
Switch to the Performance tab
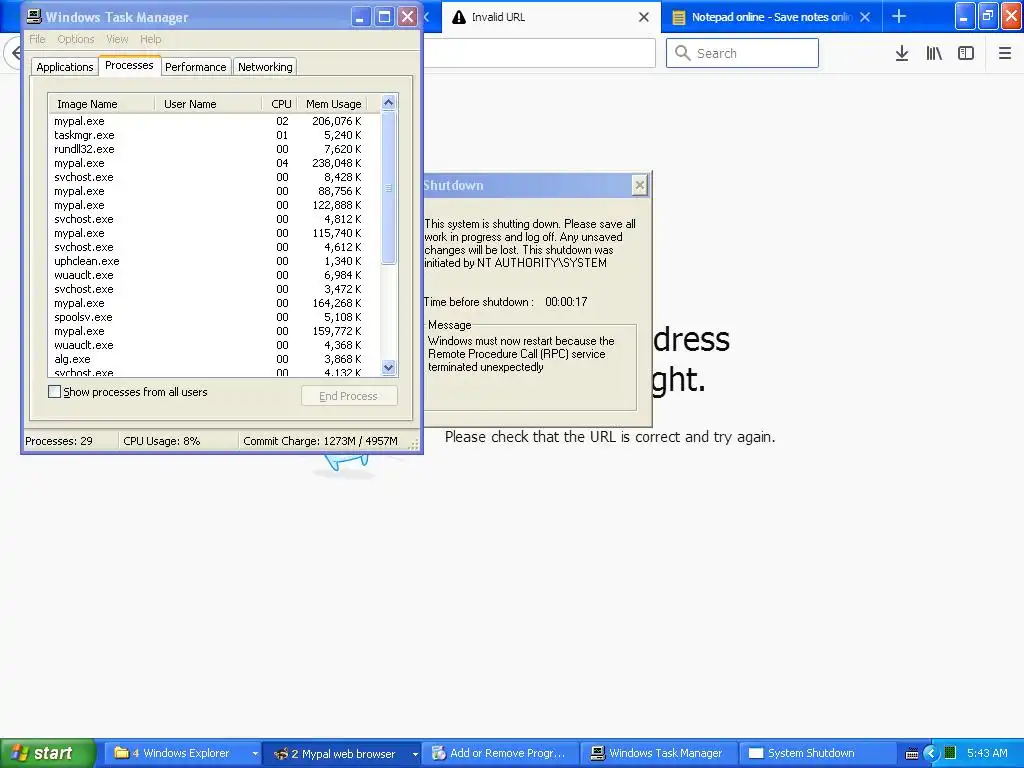click(x=195, y=67)
